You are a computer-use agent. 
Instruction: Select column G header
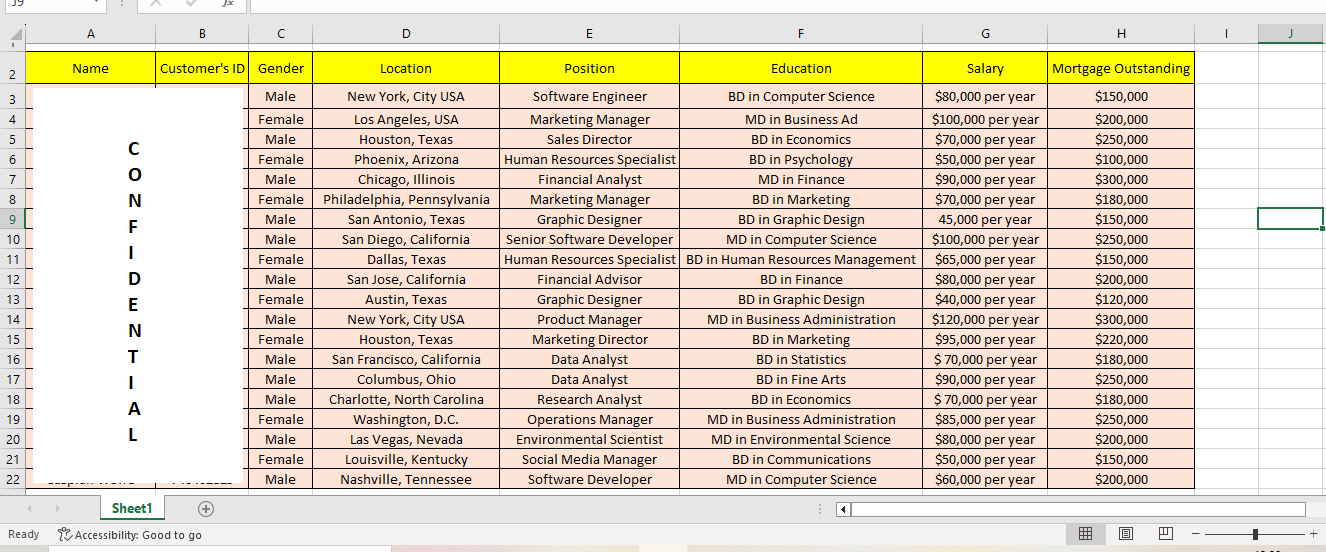pyautogui.click(x=985, y=34)
